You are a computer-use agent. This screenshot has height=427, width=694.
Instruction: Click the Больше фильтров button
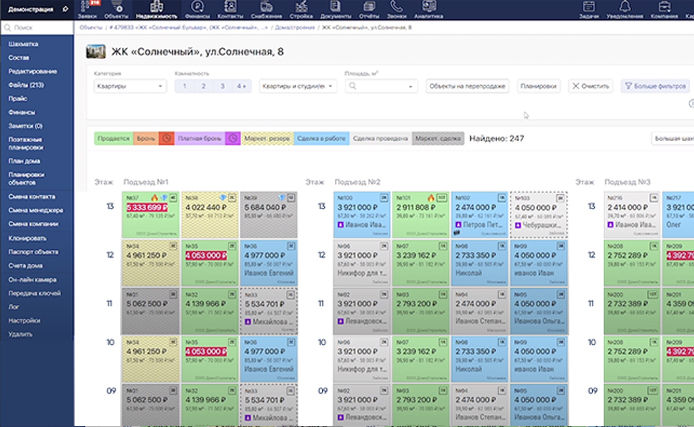click(x=655, y=86)
